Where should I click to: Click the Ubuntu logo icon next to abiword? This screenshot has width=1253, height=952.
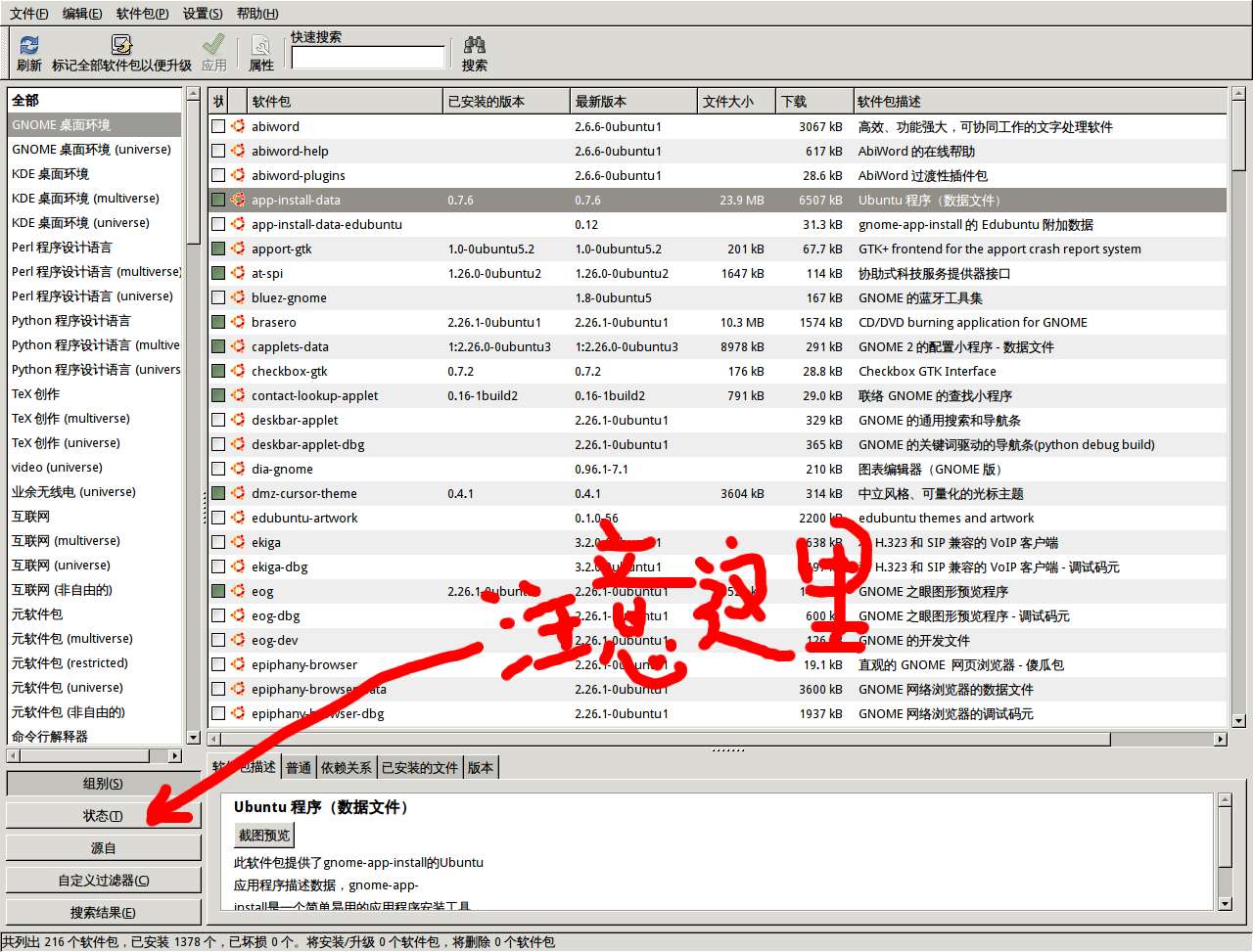click(x=238, y=126)
